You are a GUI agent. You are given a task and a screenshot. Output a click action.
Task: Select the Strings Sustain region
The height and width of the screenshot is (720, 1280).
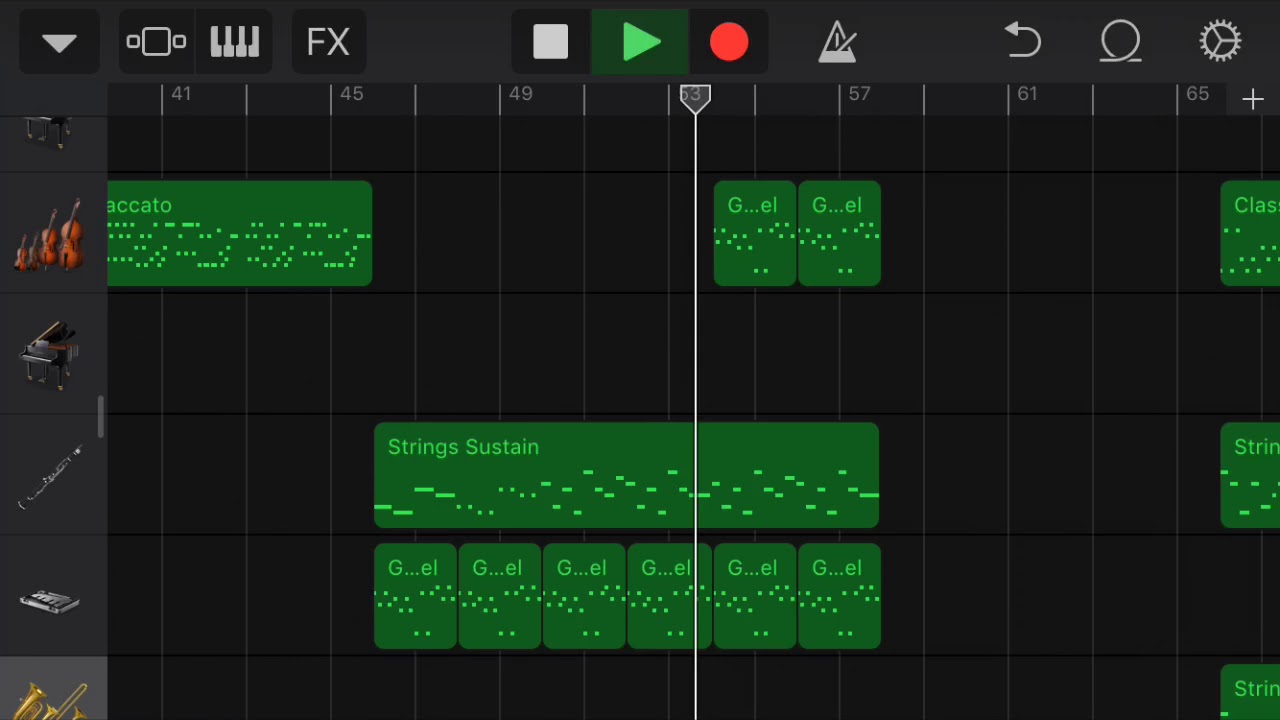[627, 475]
